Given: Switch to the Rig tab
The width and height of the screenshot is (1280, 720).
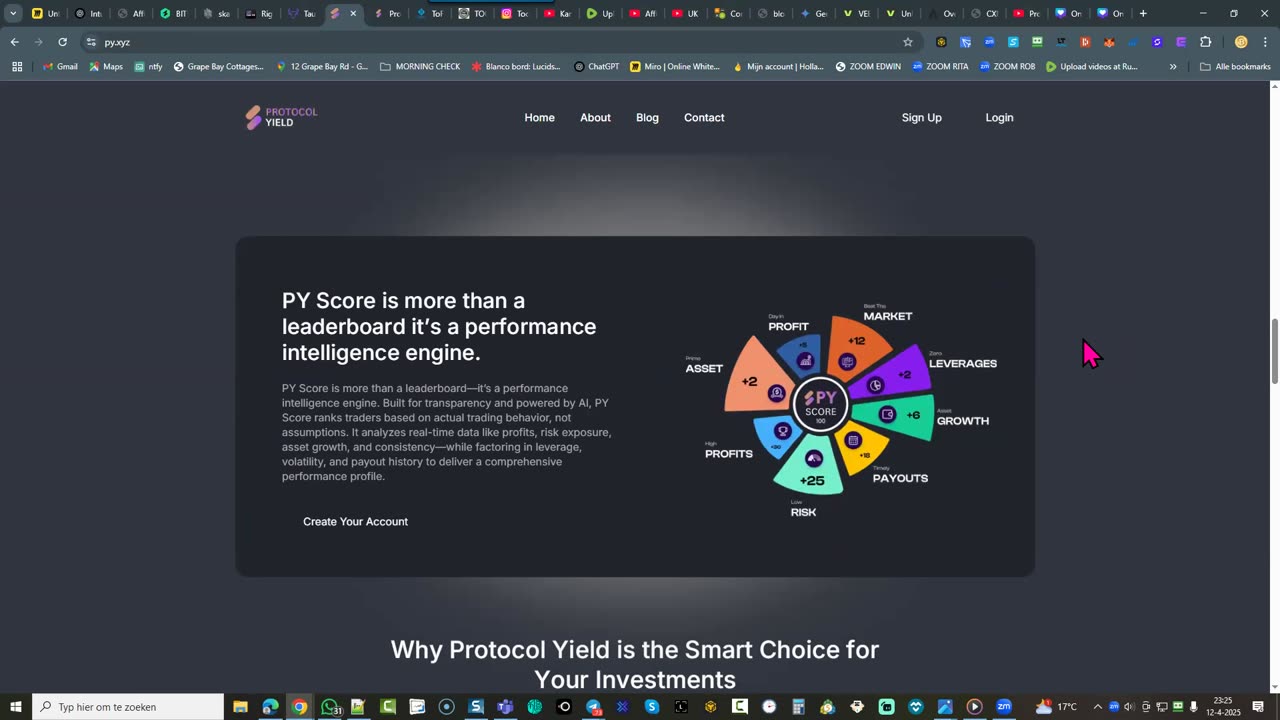Looking at the screenshot, I should click(259, 14).
